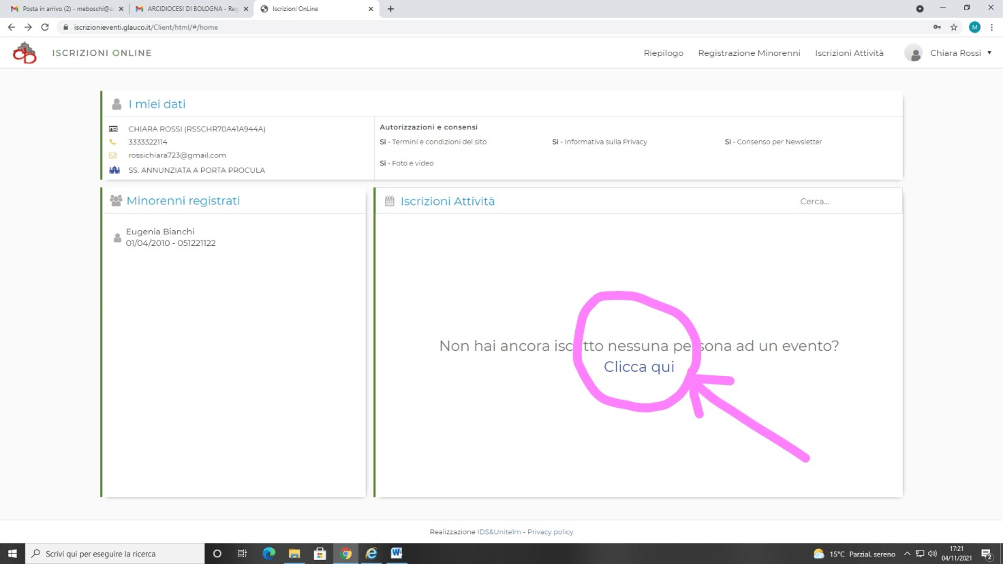Screen dimensions: 1004x564
Task: Open Iscrizioni Attività in the top navigation
Action: point(849,53)
